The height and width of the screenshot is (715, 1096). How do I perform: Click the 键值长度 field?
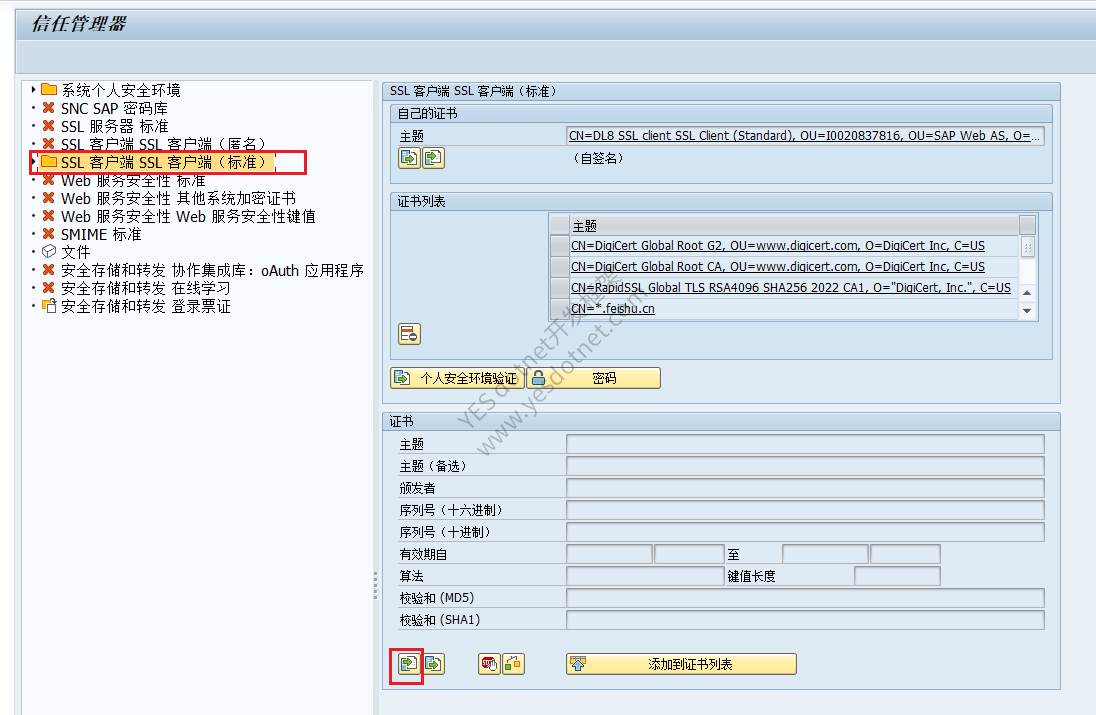point(897,576)
